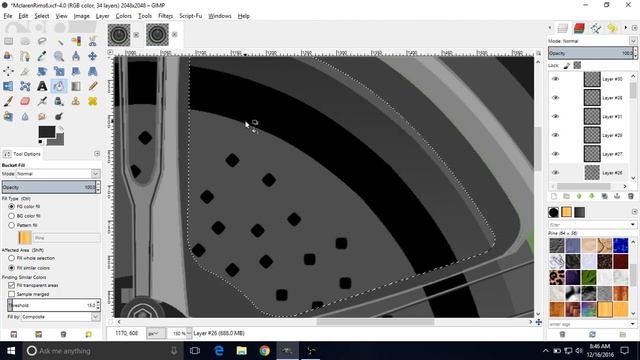Select the Zoom magnifier tool
The width and height of the screenshot is (640, 360).
coord(59,56)
